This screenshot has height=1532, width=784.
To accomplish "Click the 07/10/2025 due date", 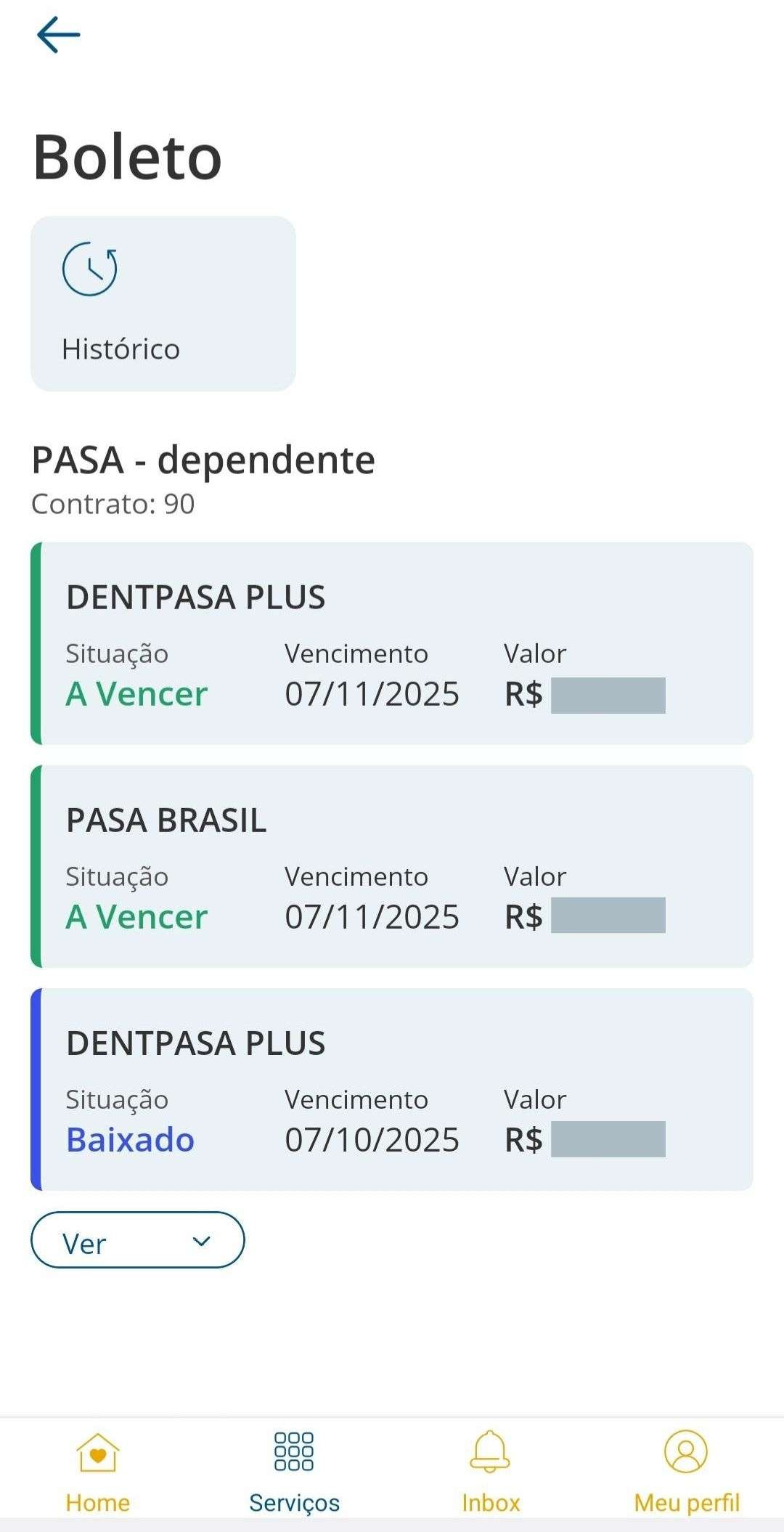I will (x=372, y=1140).
